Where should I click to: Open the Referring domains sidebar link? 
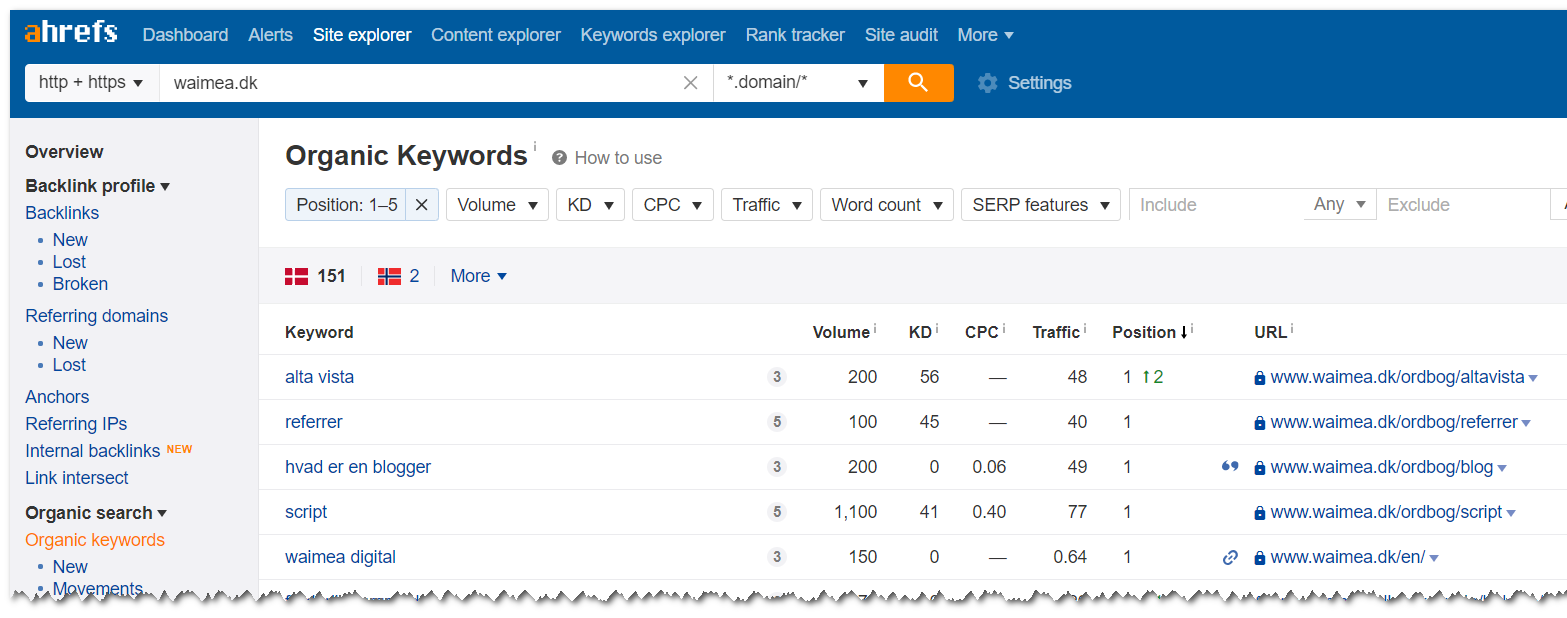point(96,316)
